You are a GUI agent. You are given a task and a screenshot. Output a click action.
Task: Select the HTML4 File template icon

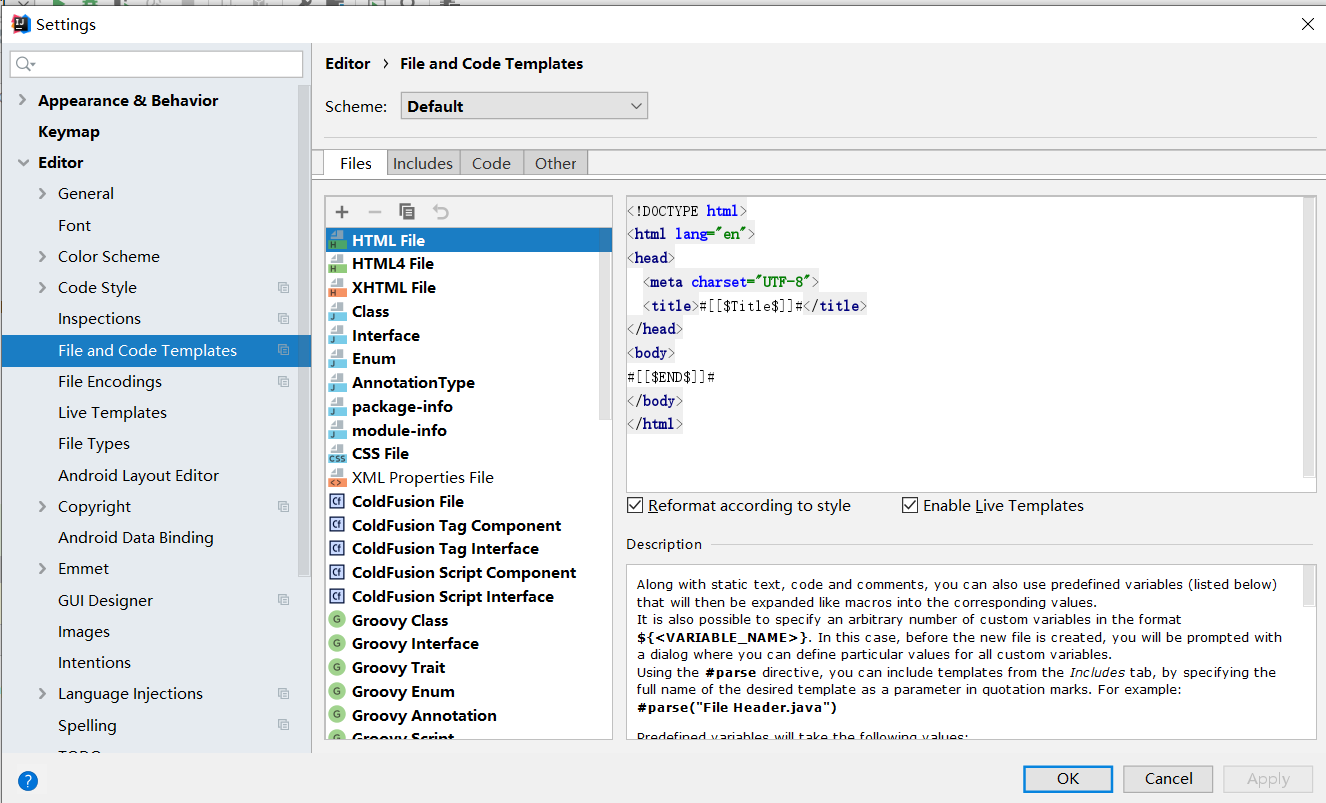pos(337,264)
